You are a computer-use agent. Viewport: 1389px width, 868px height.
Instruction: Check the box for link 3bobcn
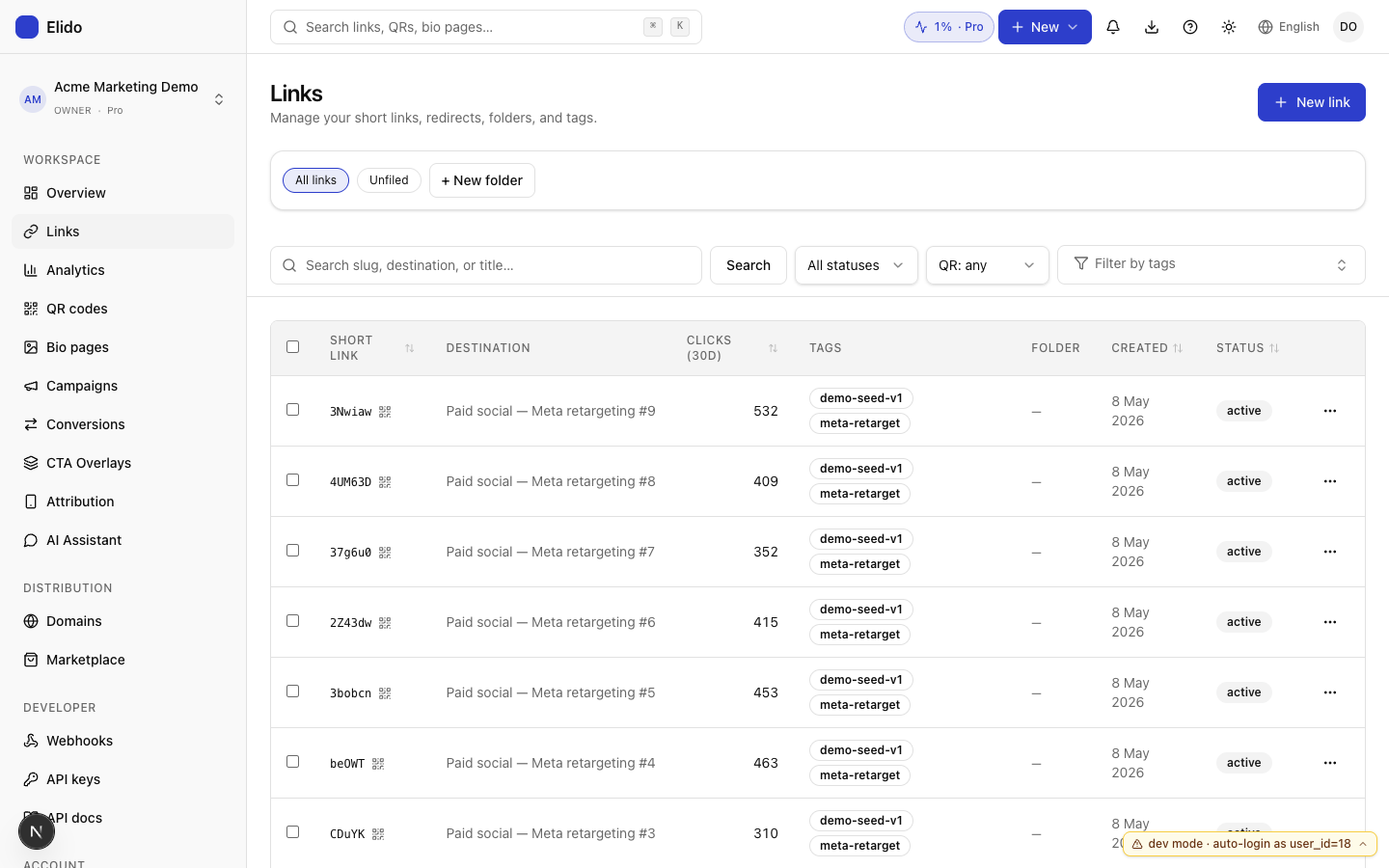click(293, 691)
